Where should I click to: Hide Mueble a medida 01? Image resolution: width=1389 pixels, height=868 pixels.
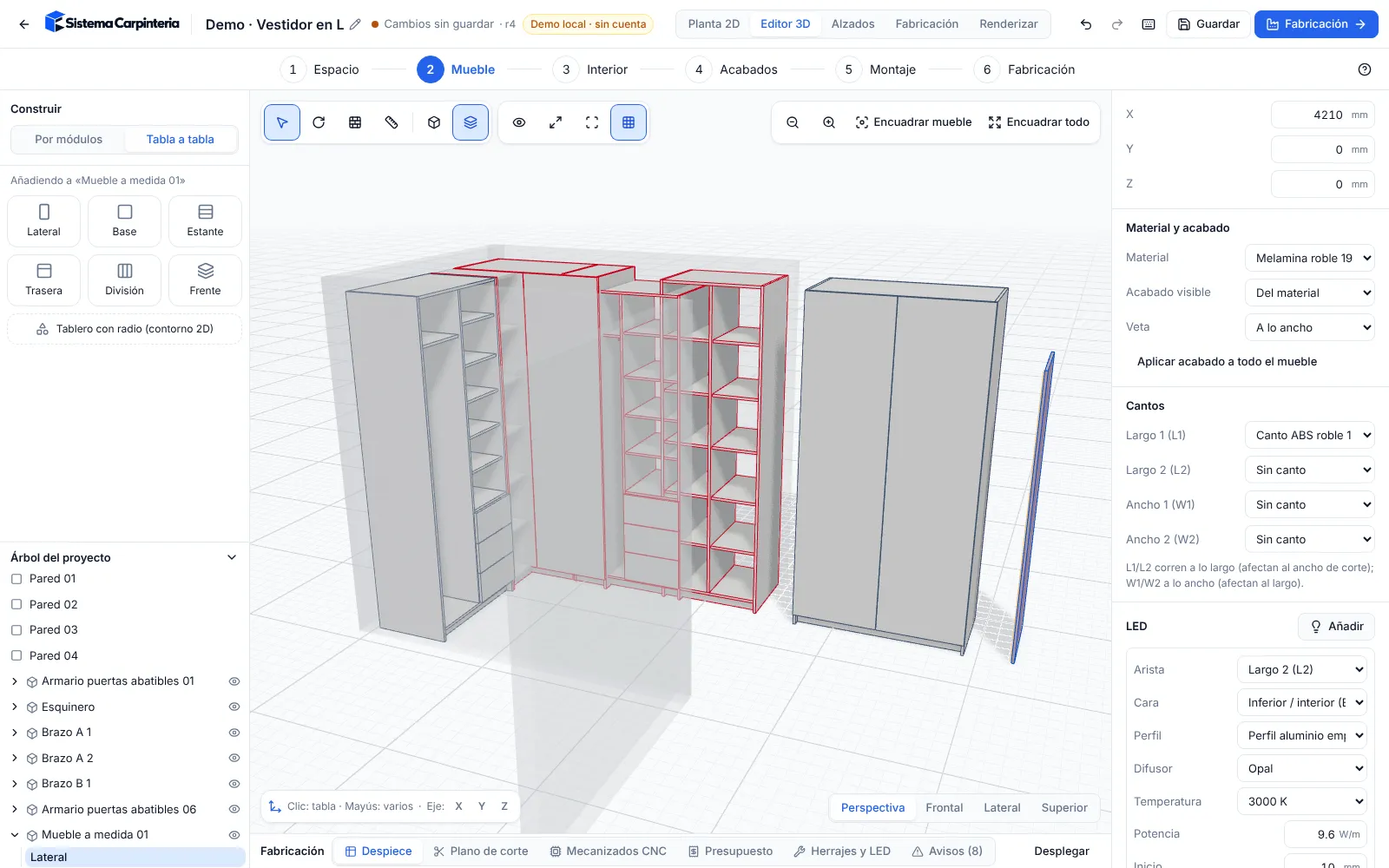(234, 835)
